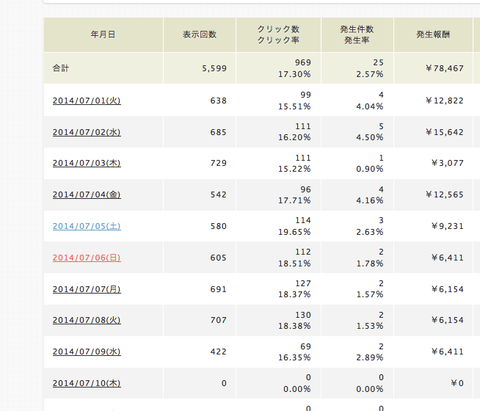Open the 2014/07/10(木) date link
This screenshot has width=480, height=411.
[x=87, y=383]
